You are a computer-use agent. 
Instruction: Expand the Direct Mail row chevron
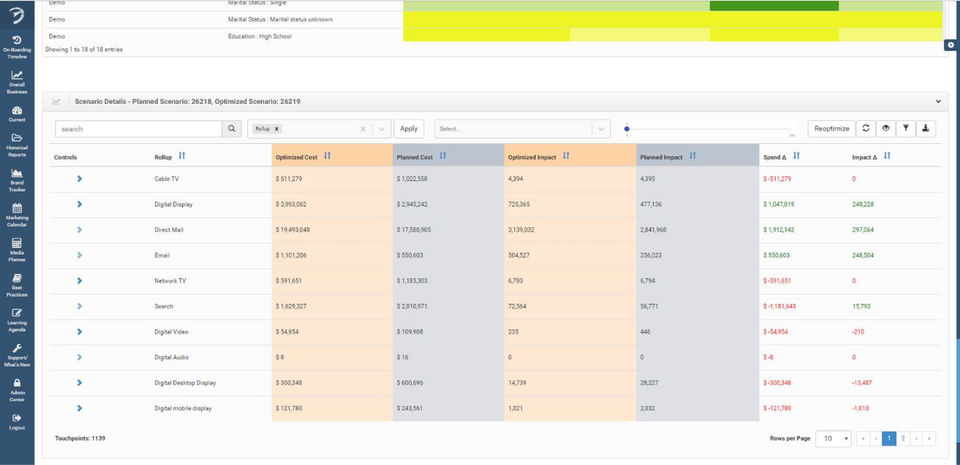click(80, 229)
